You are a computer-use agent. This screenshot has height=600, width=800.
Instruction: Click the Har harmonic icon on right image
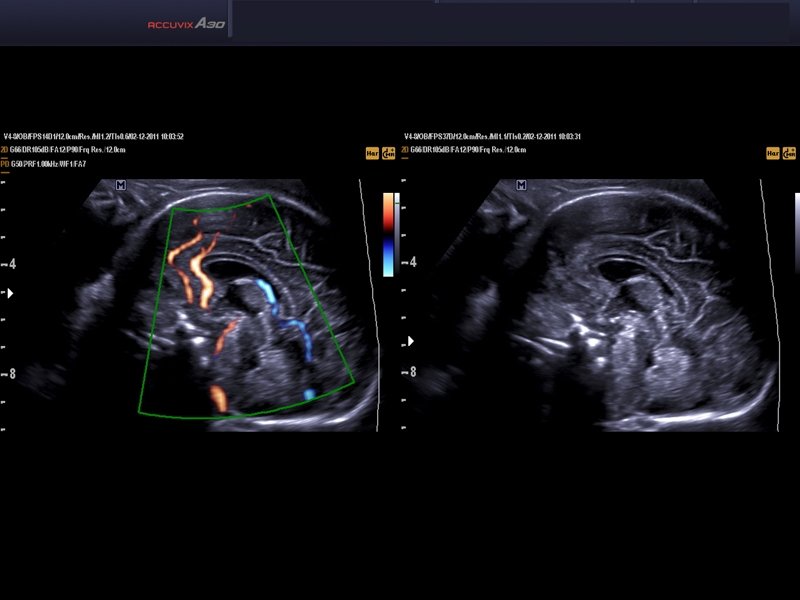tap(772, 153)
